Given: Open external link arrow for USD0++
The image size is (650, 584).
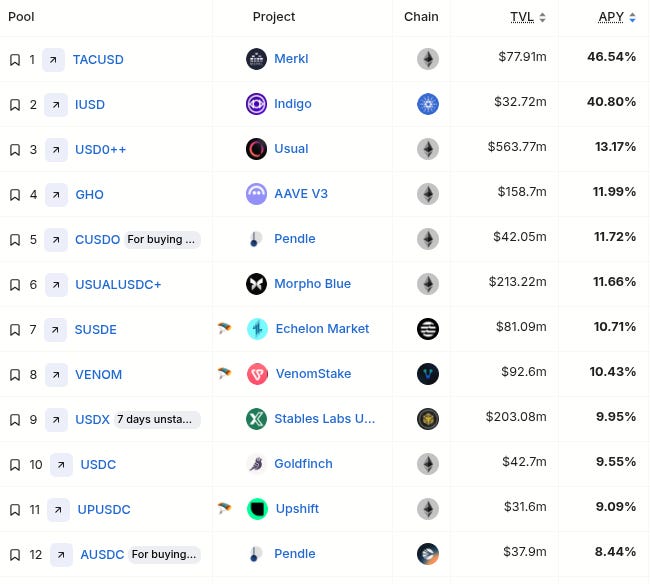Looking at the screenshot, I should click(x=56, y=150).
